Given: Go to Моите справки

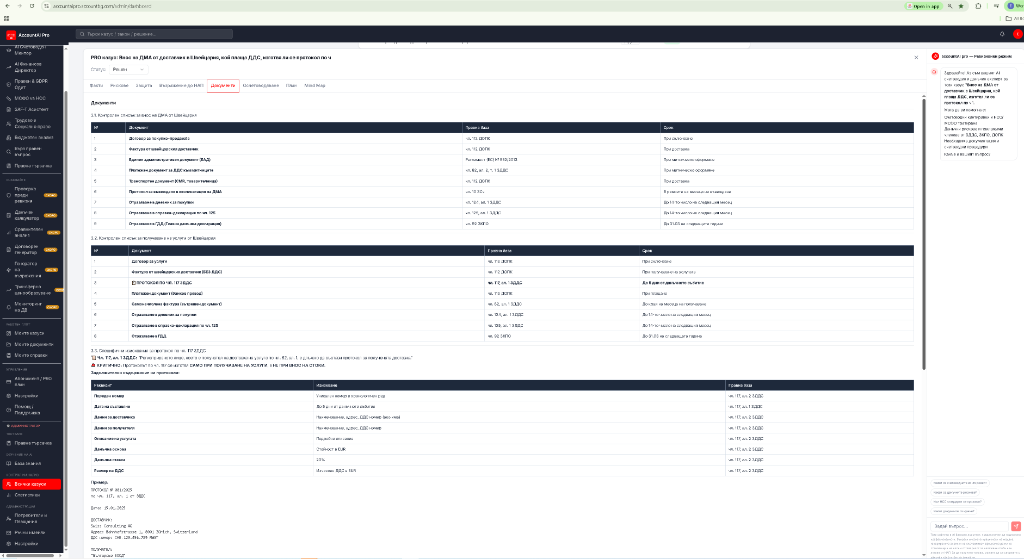Looking at the screenshot, I should (x=30, y=355).
